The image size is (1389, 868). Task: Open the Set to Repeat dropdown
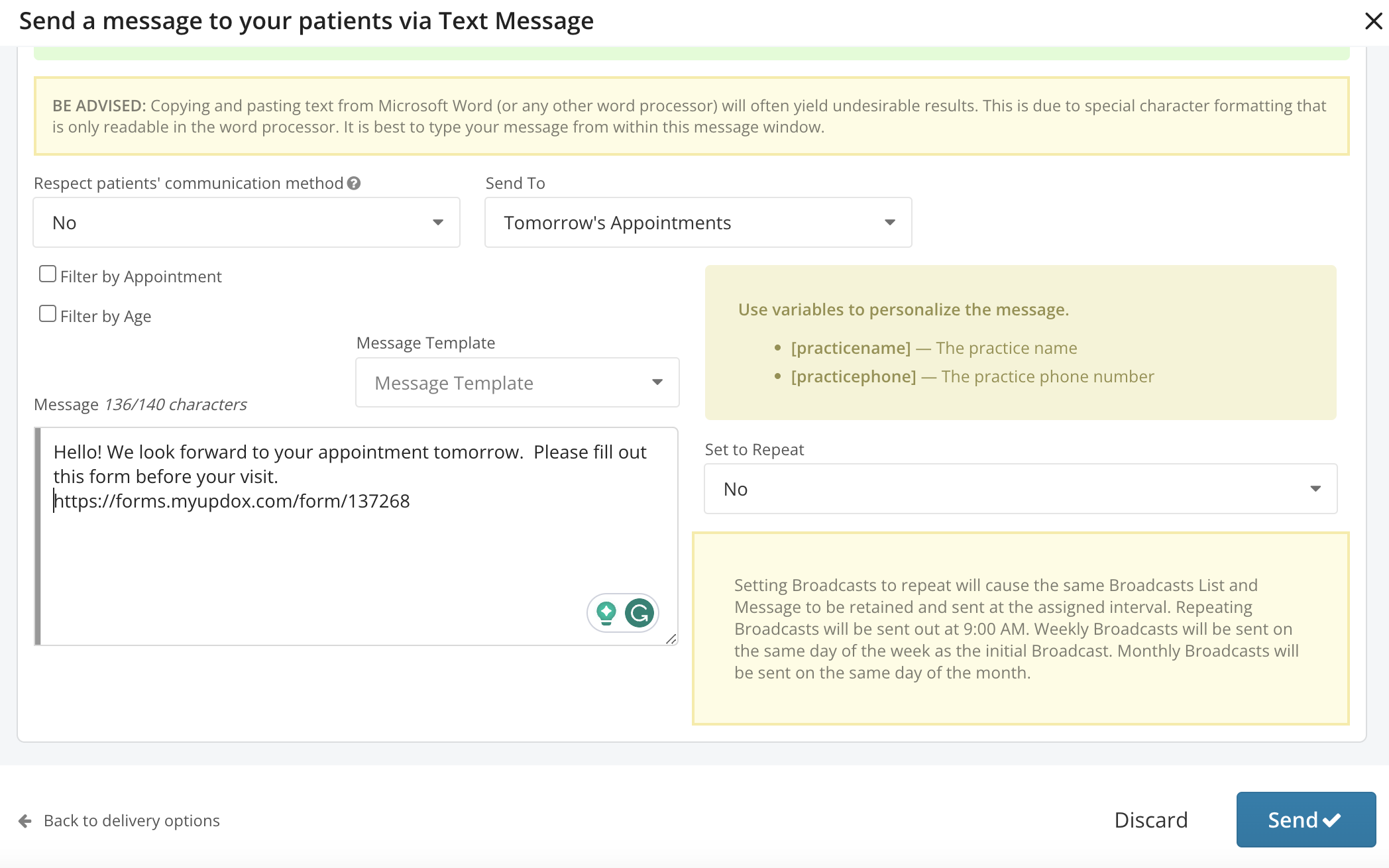(1020, 489)
